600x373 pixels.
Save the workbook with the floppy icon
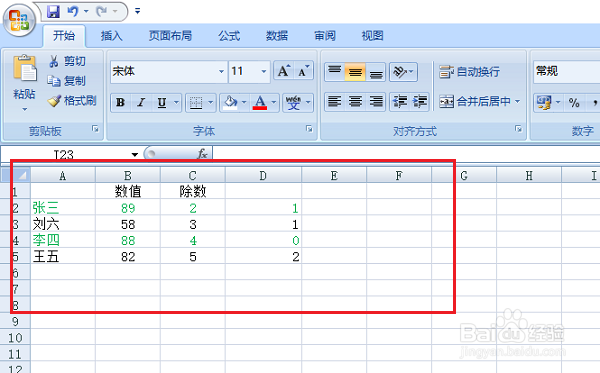[54, 11]
